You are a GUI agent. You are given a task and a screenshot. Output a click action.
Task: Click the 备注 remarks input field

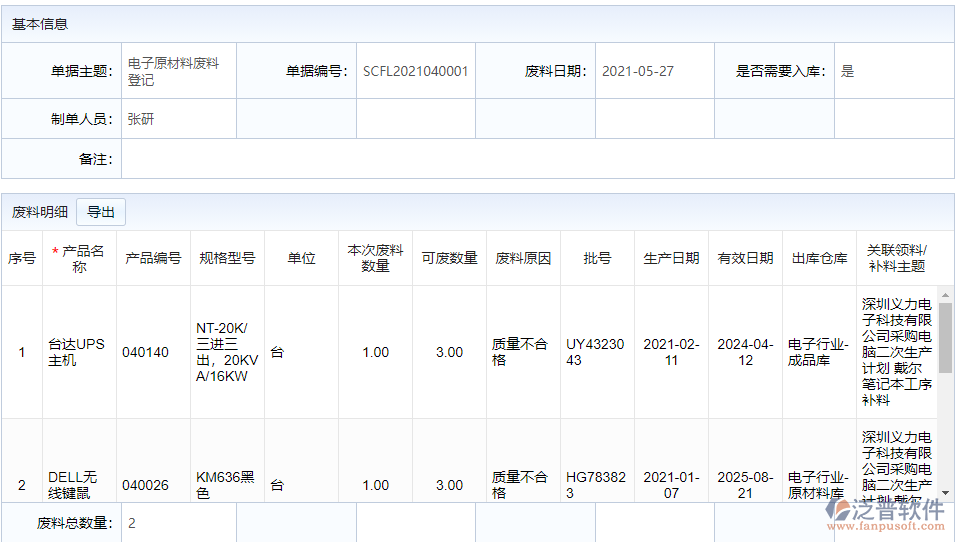pyautogui.click(x=536, y=159)
